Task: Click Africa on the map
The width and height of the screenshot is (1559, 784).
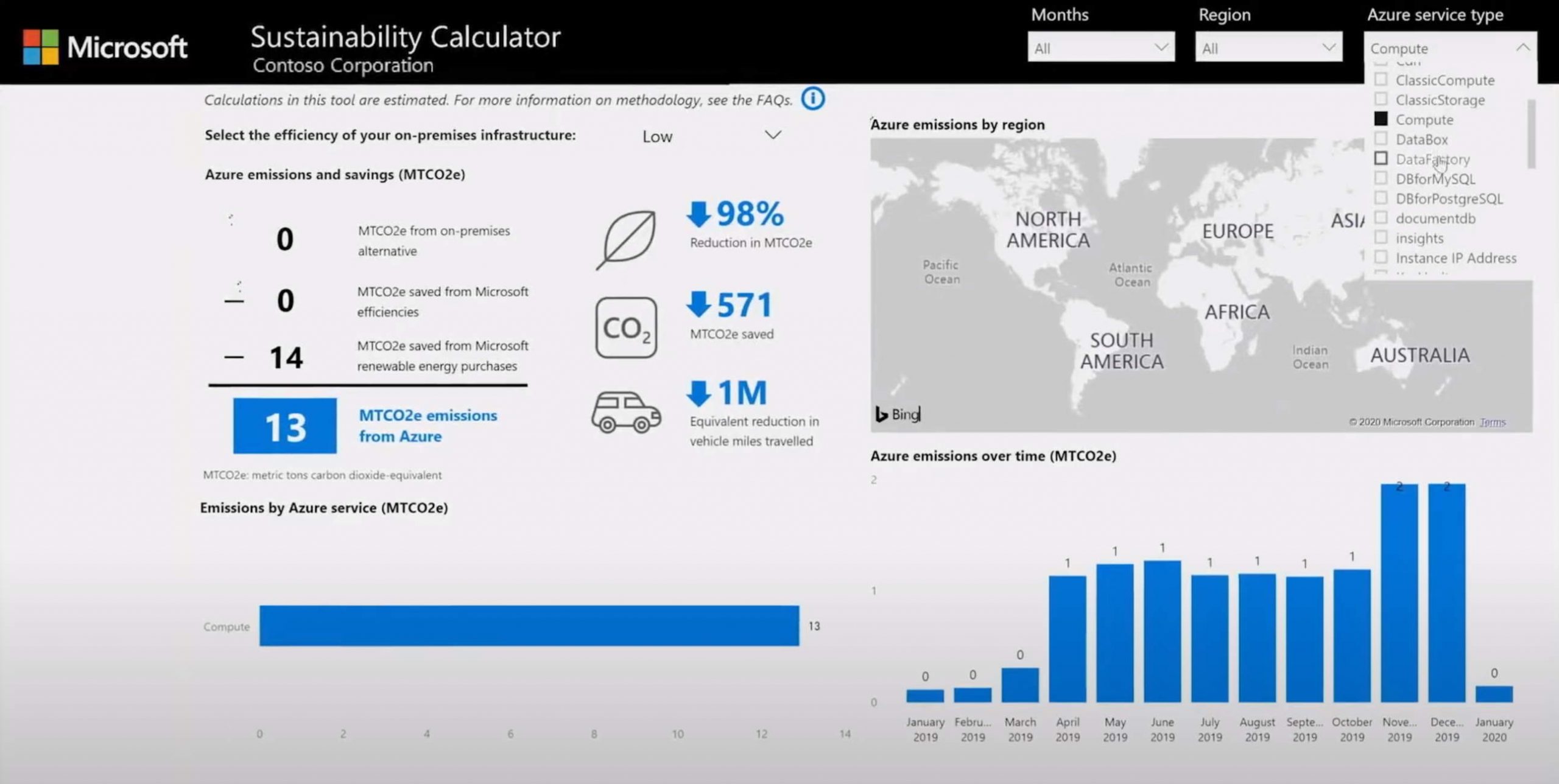Action: [1237, 312]
